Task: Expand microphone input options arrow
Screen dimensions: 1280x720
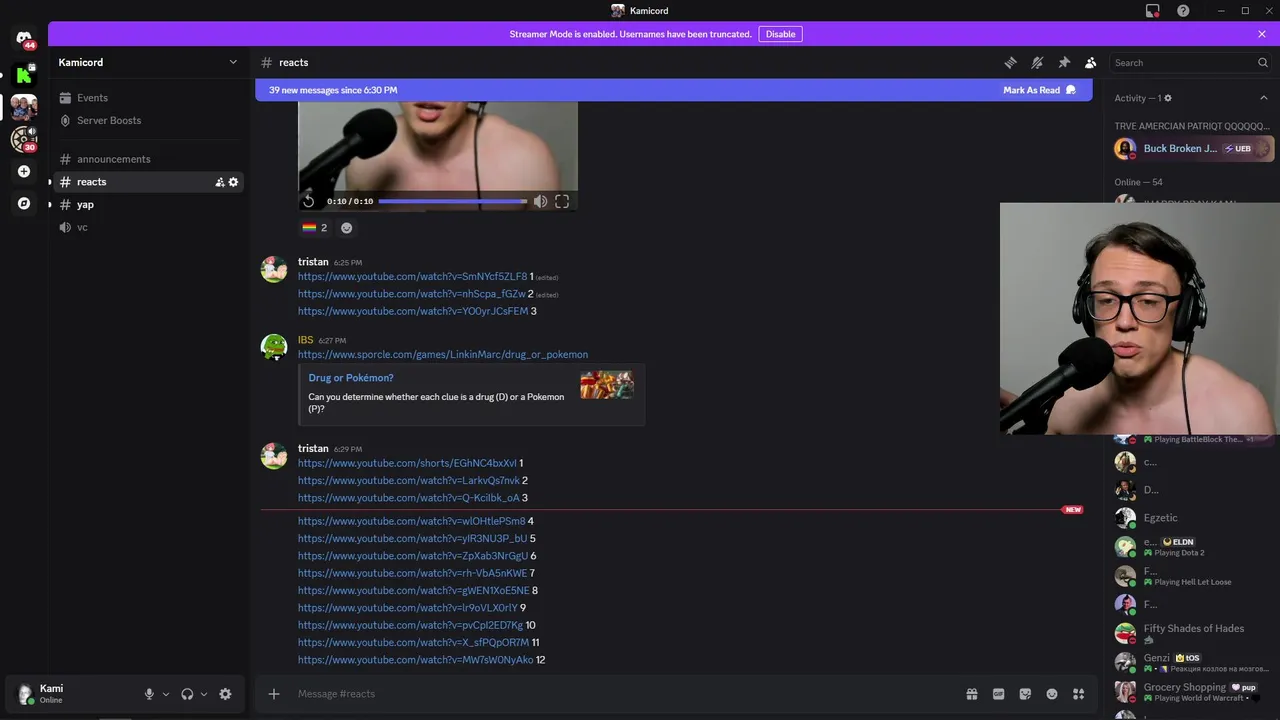Action: [166, 694]
